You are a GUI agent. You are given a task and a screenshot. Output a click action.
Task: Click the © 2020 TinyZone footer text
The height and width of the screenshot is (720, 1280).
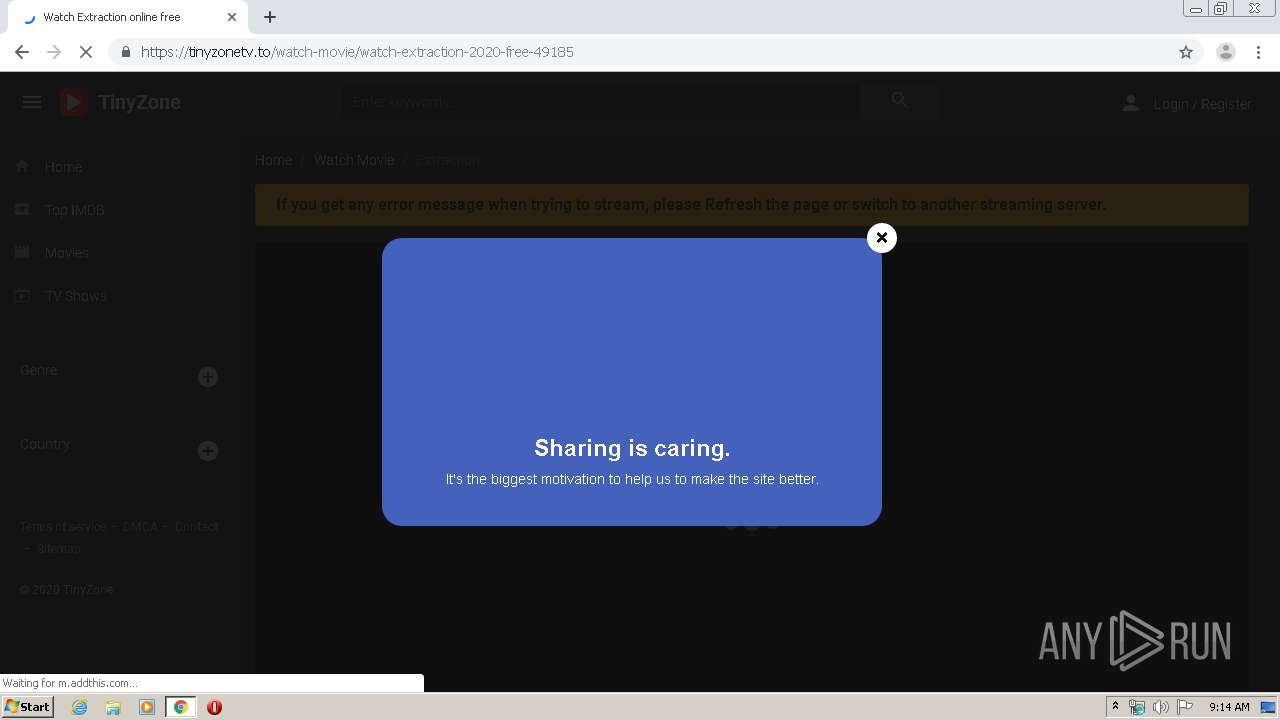click(66, 590)
